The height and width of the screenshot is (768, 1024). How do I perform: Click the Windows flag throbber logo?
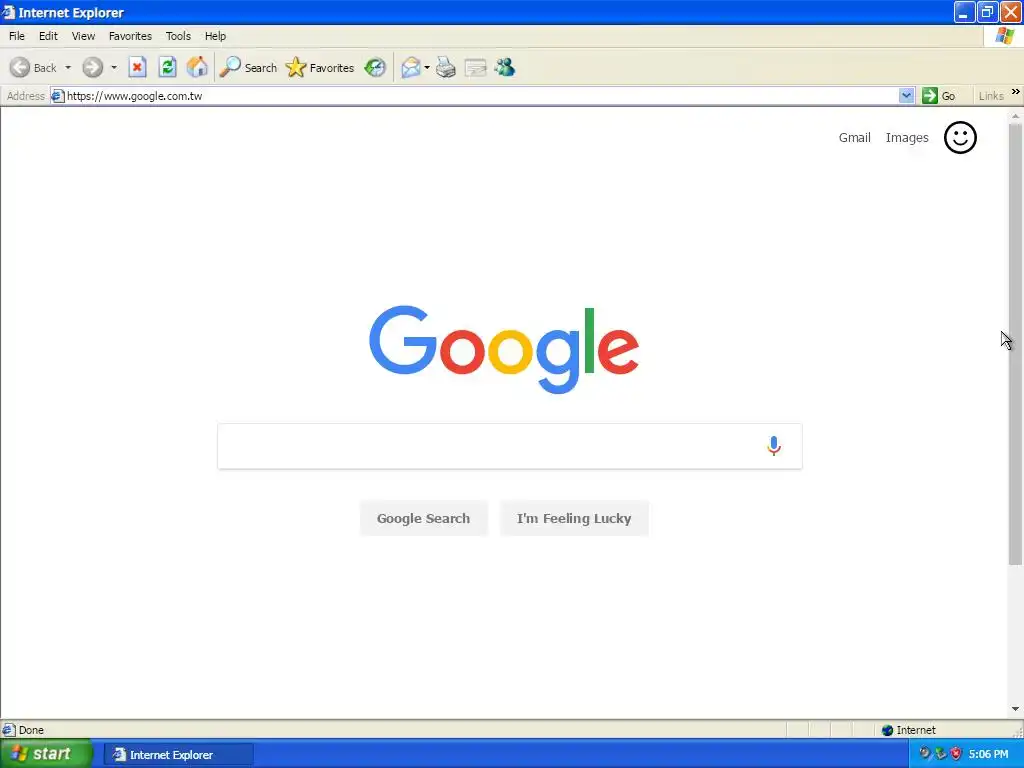[x=1004, y=36]
